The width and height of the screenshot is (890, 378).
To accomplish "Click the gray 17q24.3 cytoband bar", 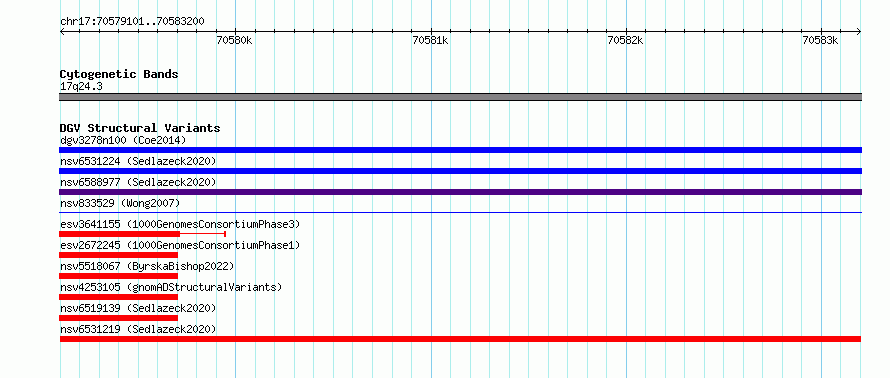I will point(460,97).
